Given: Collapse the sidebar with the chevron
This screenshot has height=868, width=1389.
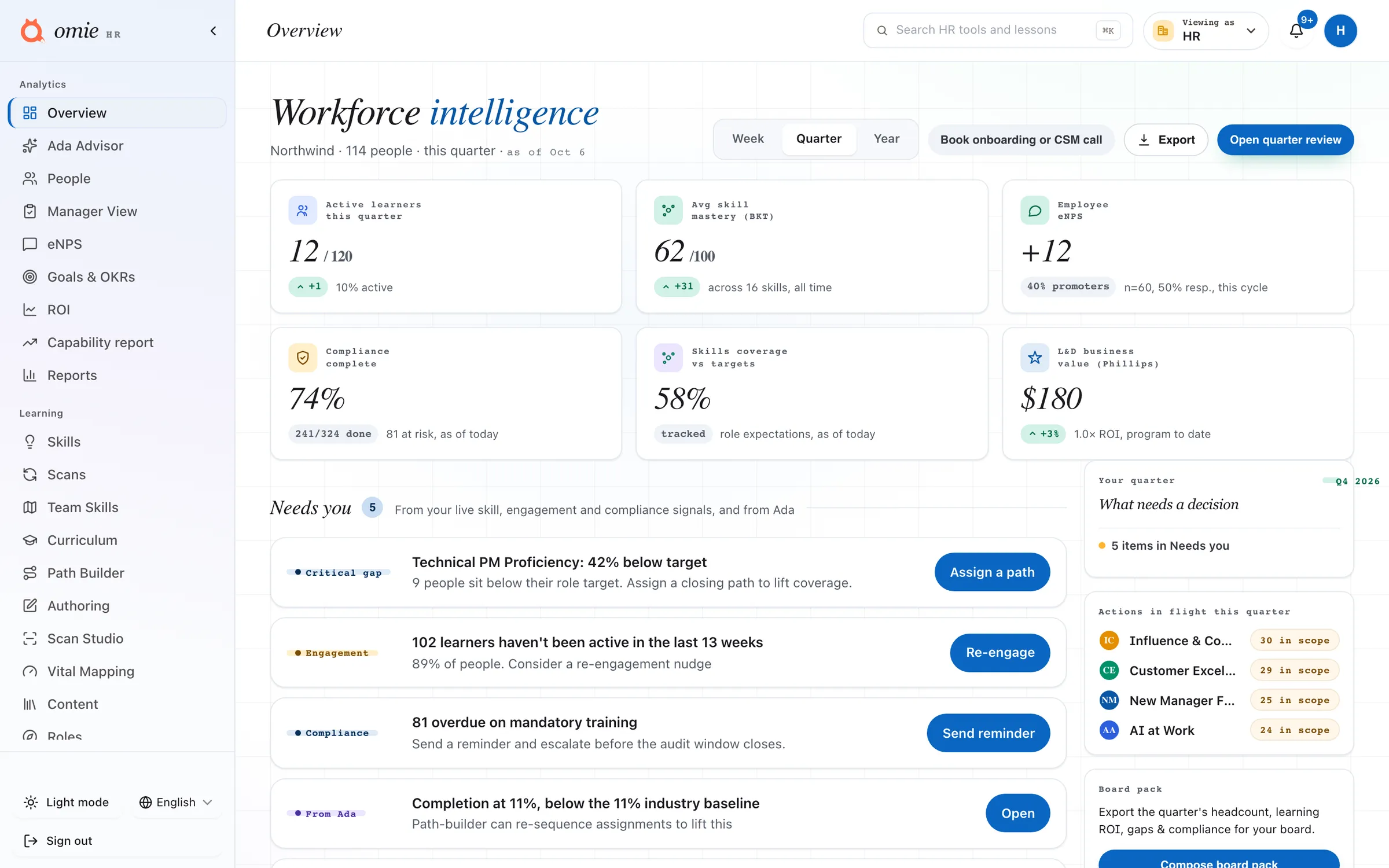Looking at the screenshot, I should coord(214,31).
